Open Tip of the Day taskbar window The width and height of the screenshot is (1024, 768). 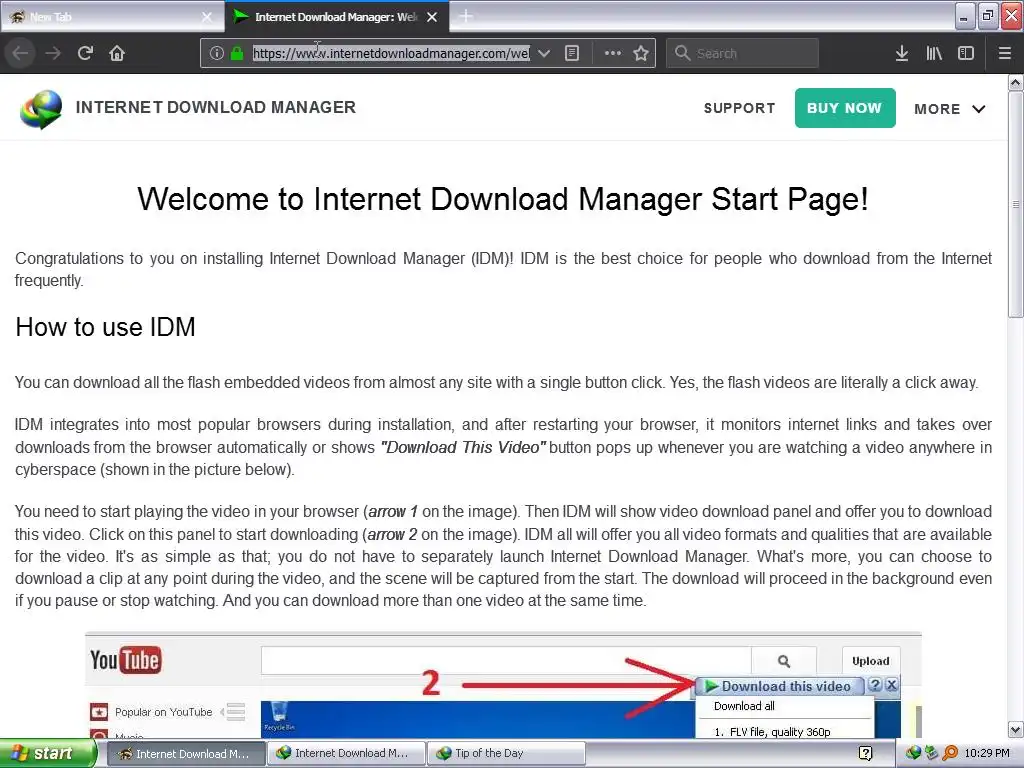click(505, 753)
